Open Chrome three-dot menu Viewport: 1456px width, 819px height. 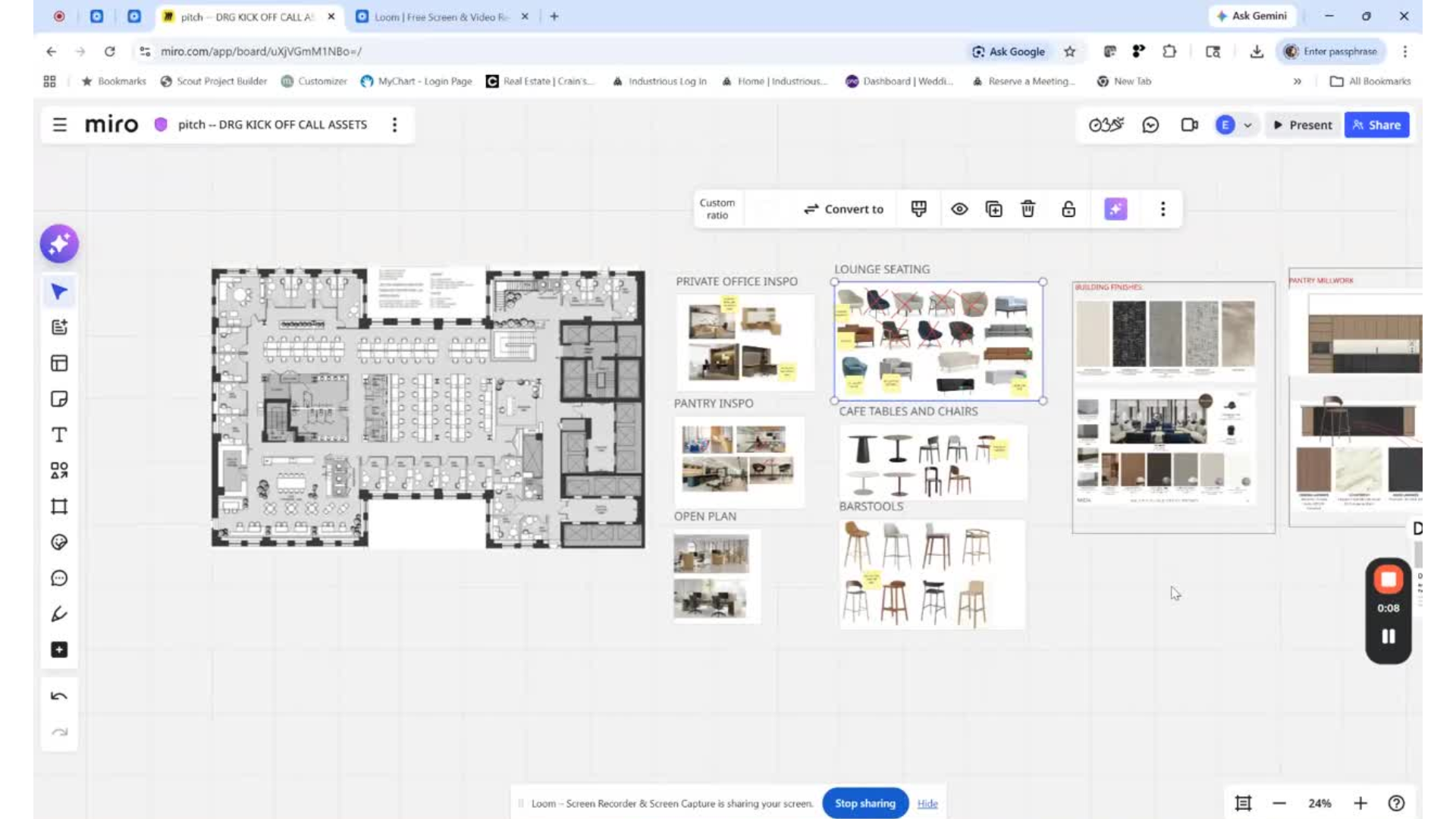1404,52
